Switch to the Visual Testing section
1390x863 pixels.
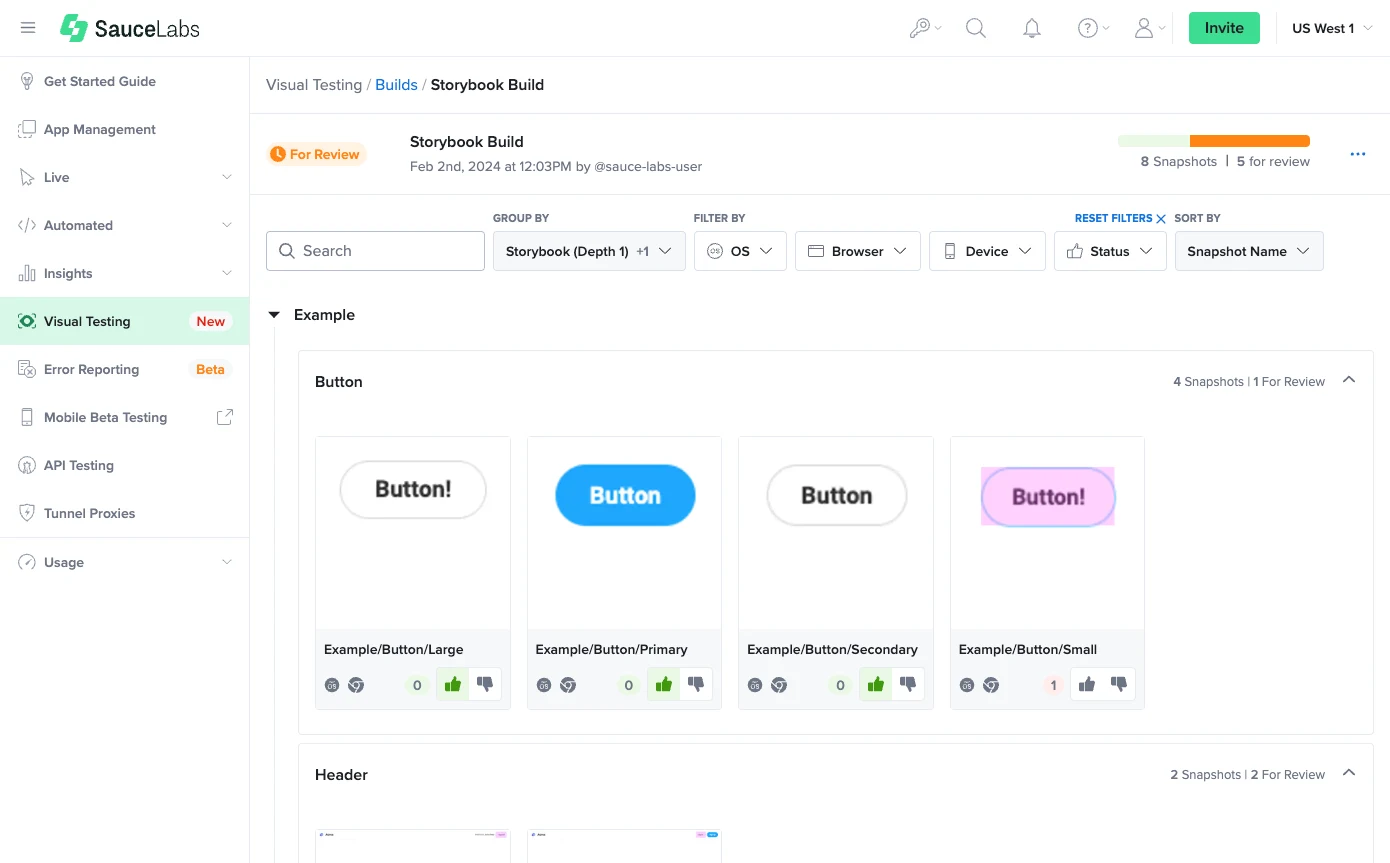point(87,321)
